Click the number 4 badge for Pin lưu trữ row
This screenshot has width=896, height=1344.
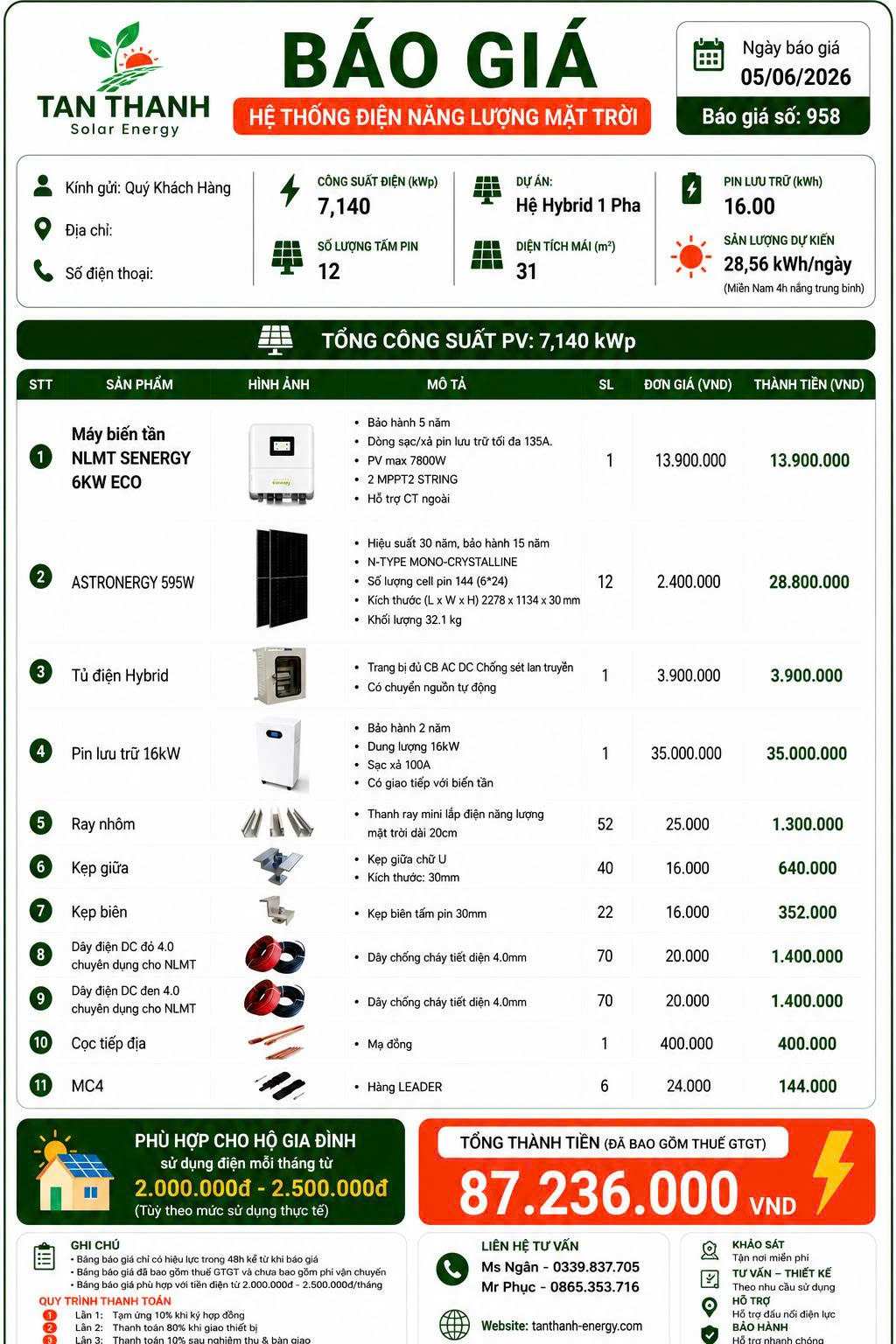40,751
